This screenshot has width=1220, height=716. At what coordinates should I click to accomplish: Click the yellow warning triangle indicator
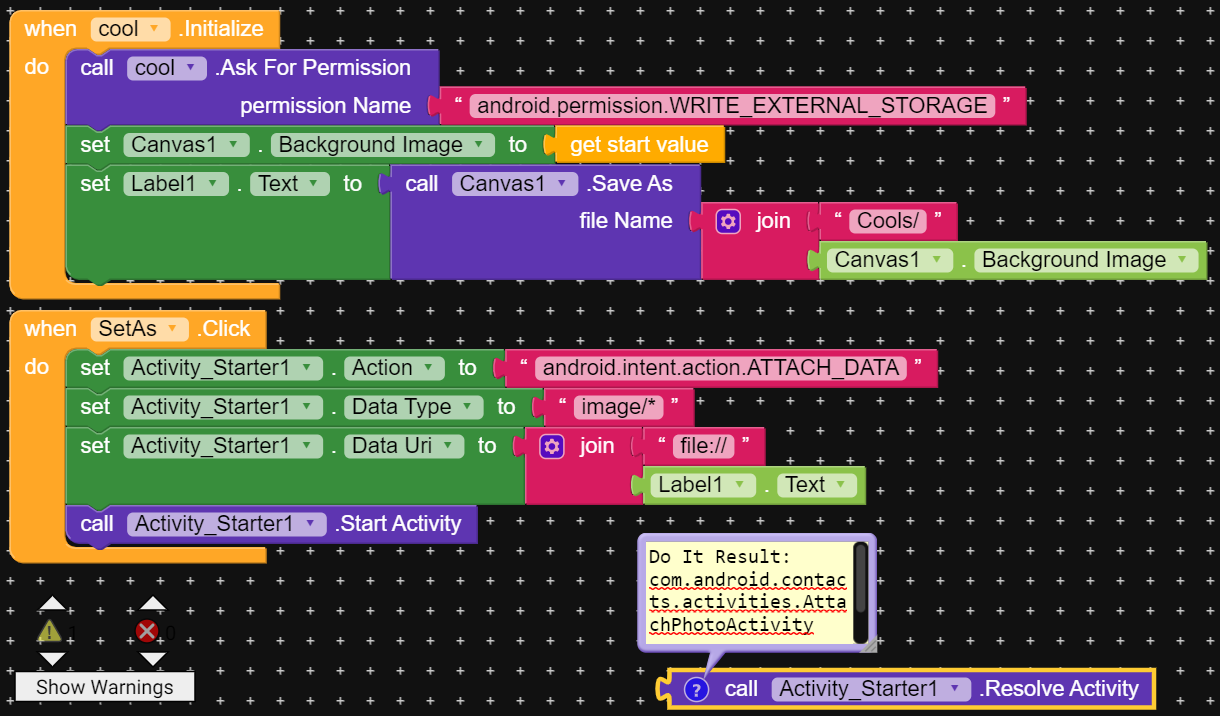[49, 631]
